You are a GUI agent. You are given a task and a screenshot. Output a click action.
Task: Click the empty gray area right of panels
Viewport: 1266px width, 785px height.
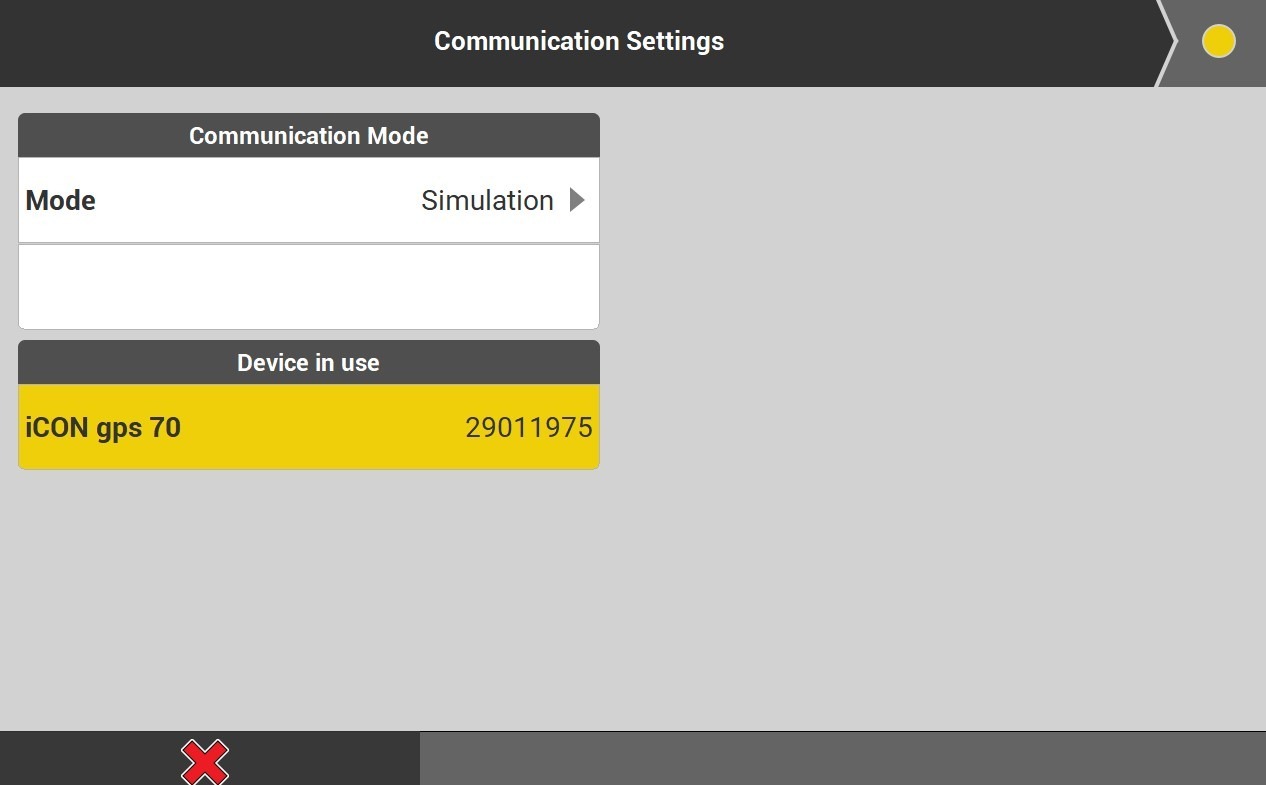click(930, 400)
